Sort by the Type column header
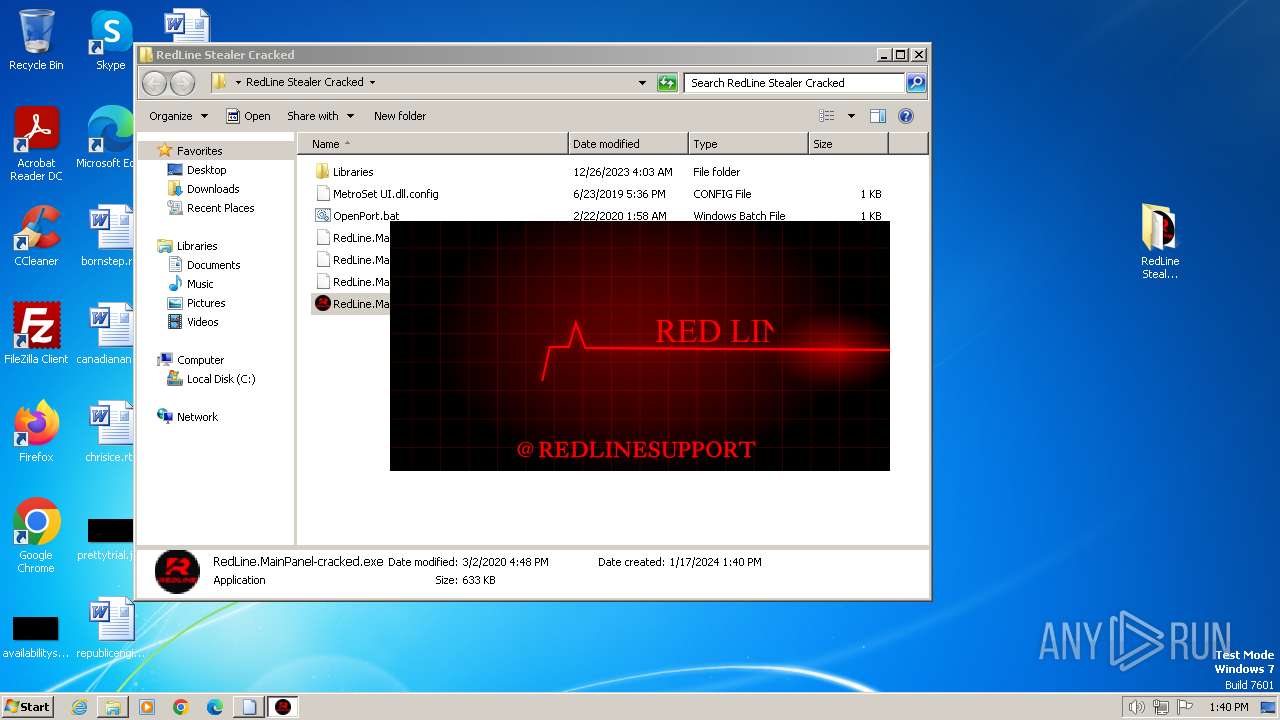Screen dimensions: 1280x720 click(x=748, y=144)
